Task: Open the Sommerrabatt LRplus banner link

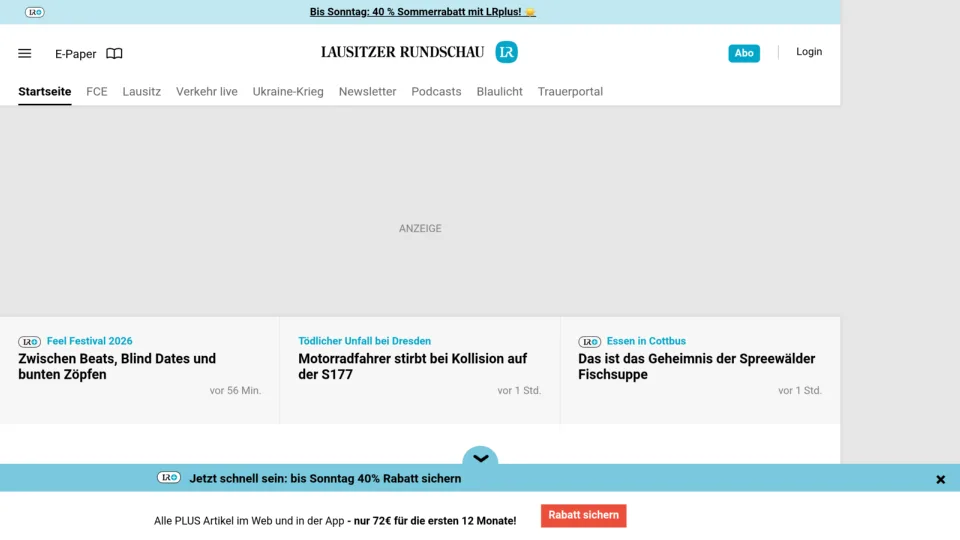Action: (x=422, y=12)
